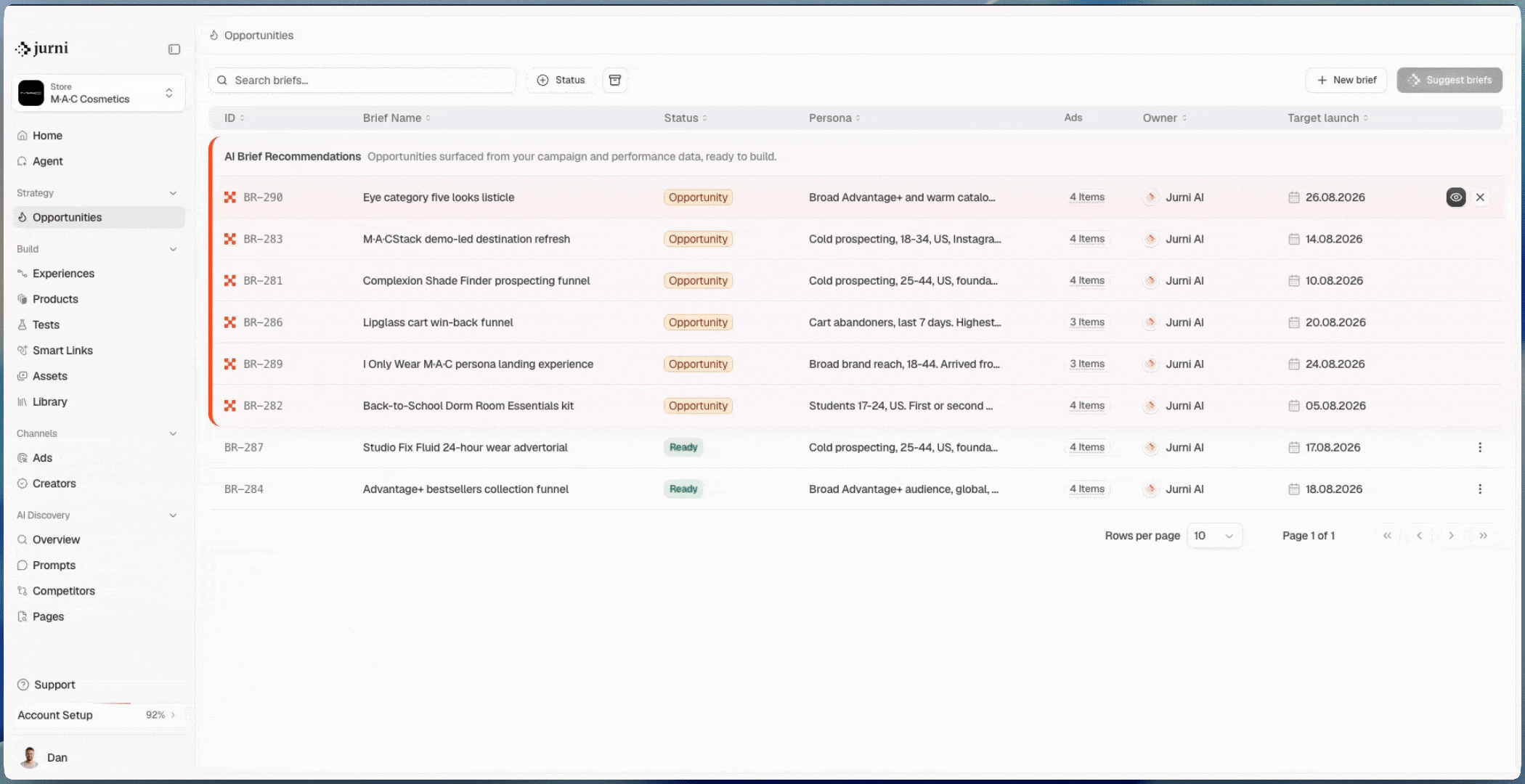The height and width of the screenshot is (784, 1525).
Task: Open Prompts page
Action: [99, 565]
